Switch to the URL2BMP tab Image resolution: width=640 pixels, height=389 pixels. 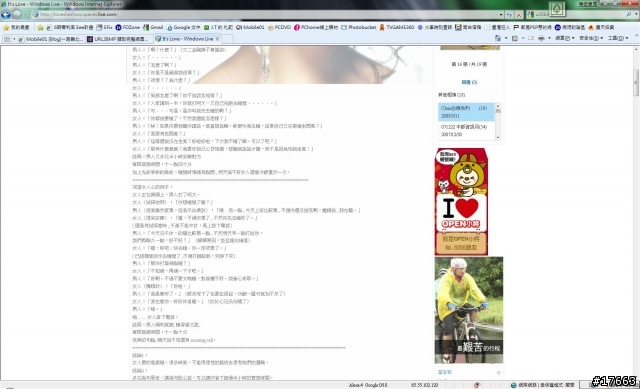(x=119, y=39)
